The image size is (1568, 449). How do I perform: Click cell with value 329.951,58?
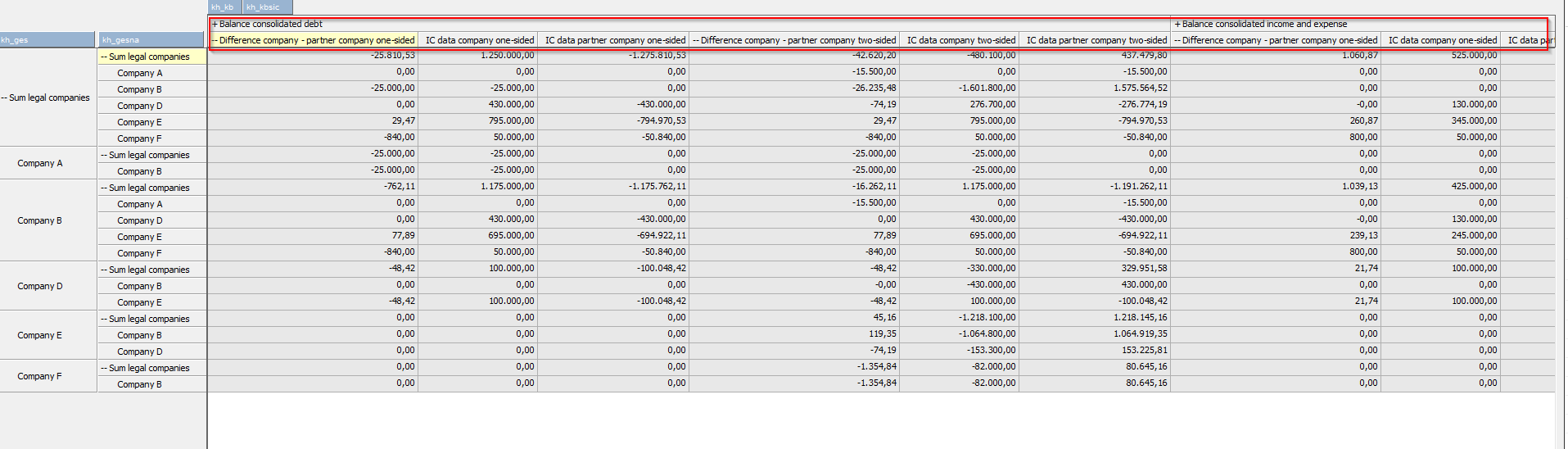point(1095,269)
